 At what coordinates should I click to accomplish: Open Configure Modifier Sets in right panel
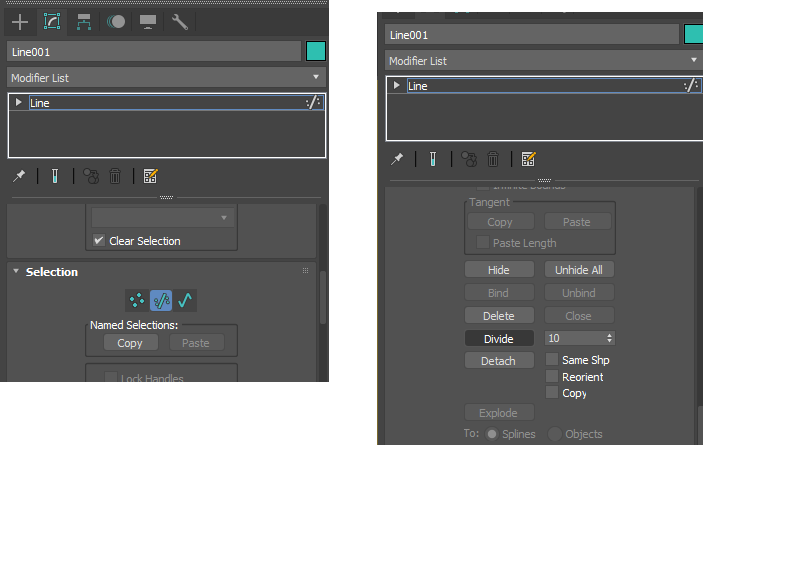pos(528,159)
